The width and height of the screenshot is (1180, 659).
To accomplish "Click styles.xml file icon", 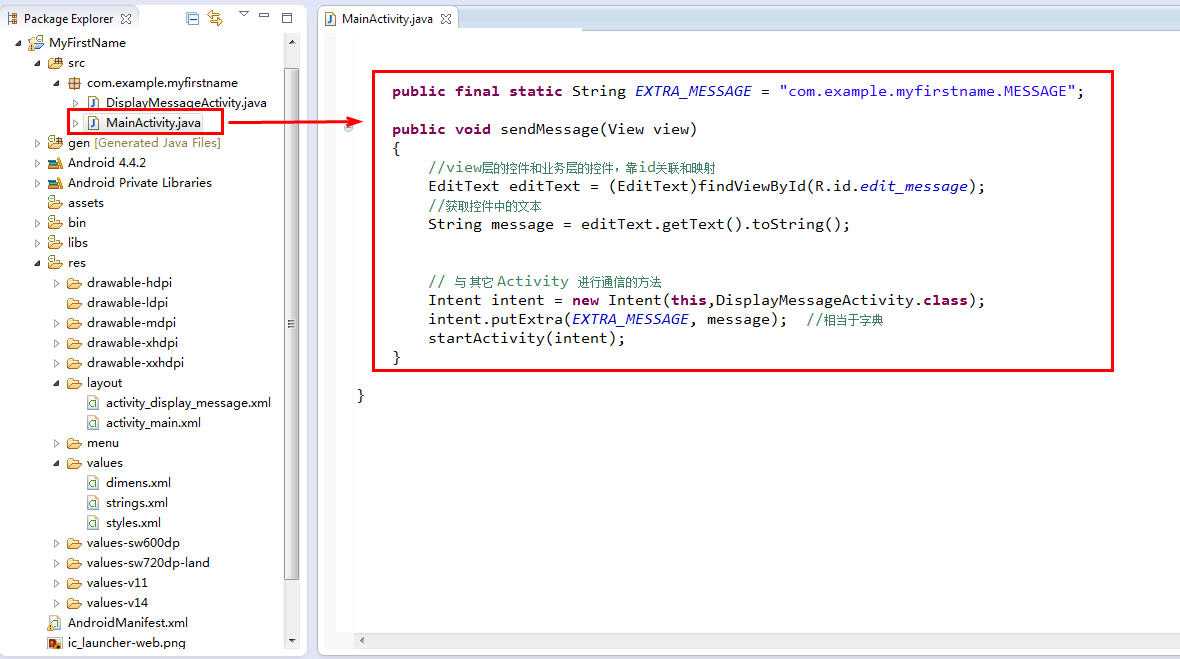I will click(x=93, y=523).
